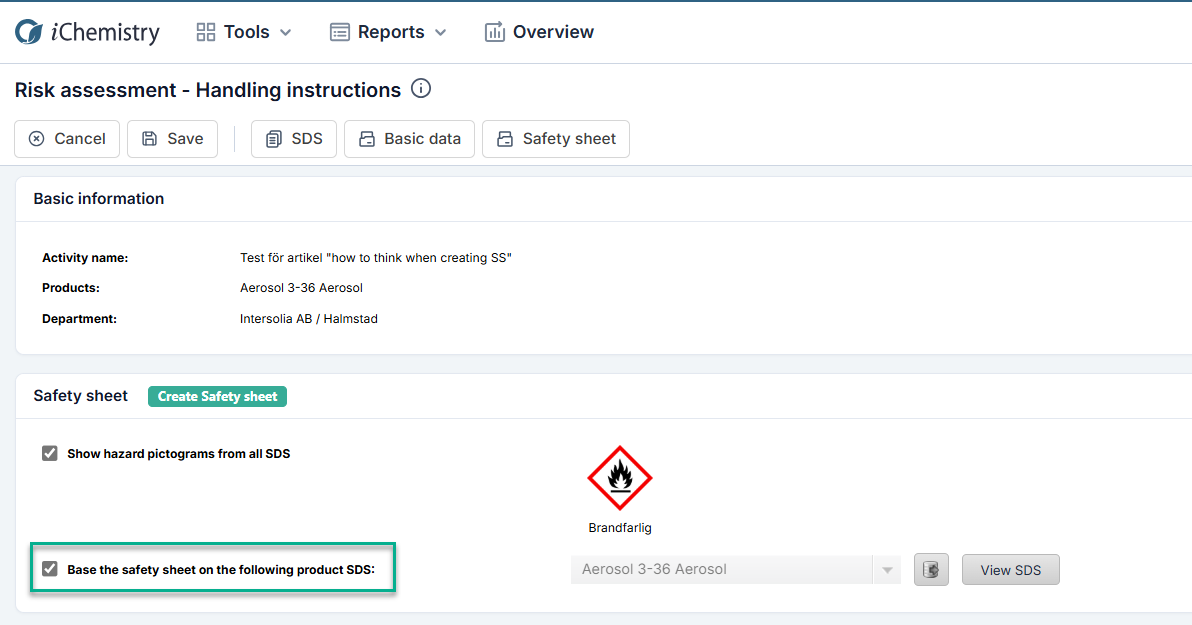Screen dimensions: 1192x625
Task: Open the SDS button
Action: [x=294, y=138]
